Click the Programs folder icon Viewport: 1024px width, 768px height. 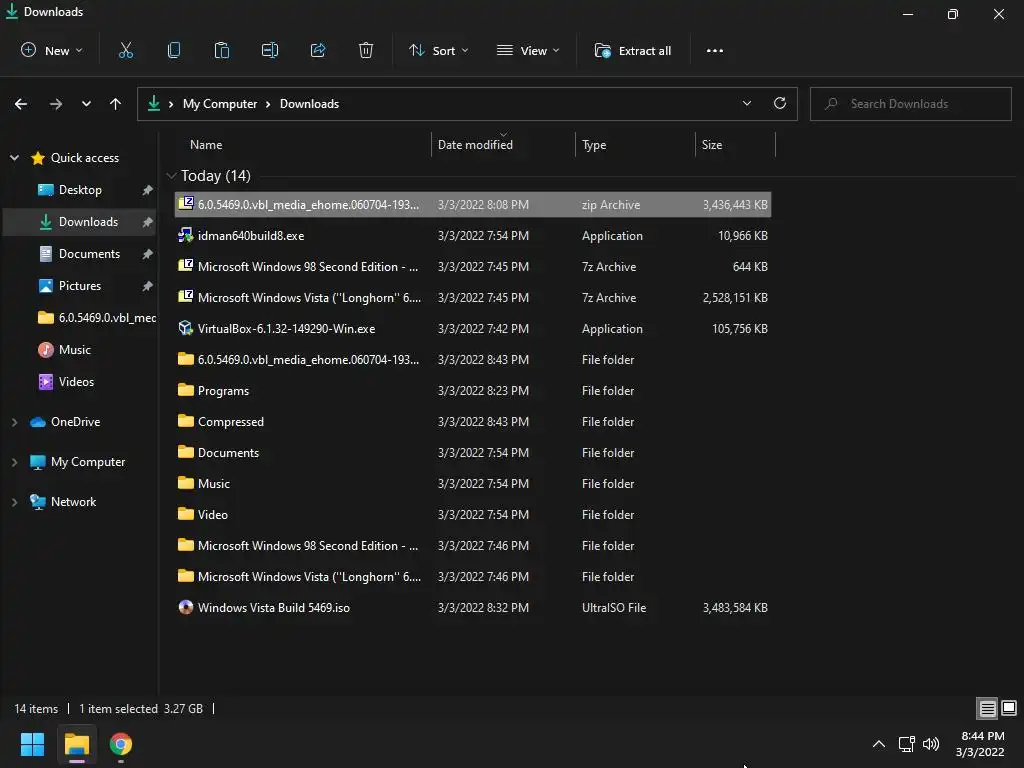click(186, 390)
